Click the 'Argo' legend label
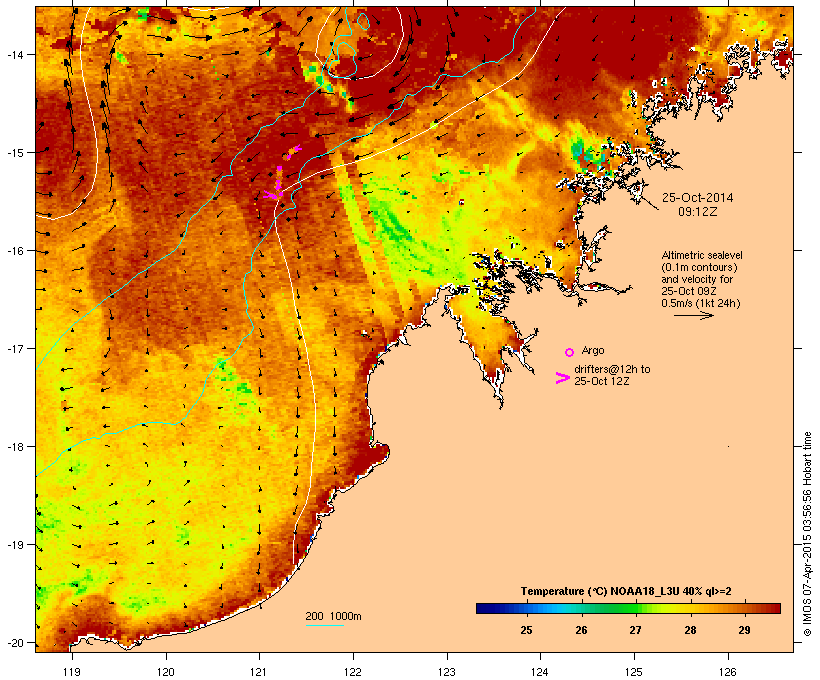The image size is (820, 680). [593, 350]
